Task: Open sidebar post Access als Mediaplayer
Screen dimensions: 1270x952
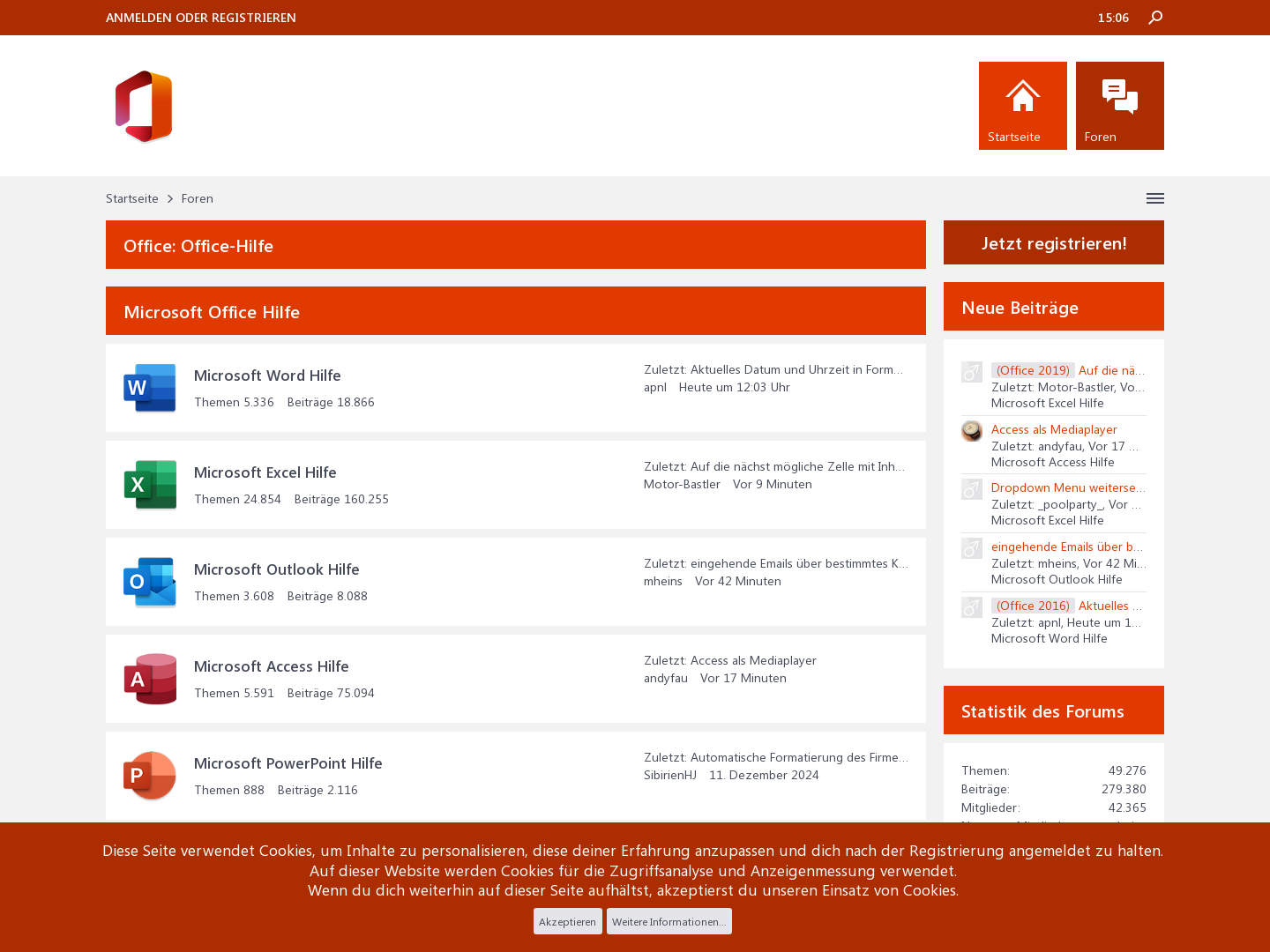Action: tap(1054, 429)
